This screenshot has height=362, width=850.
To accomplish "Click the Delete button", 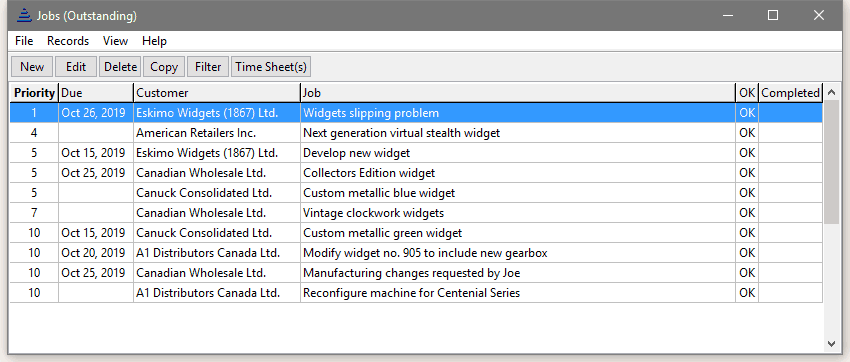I will (x=120, y=67).
